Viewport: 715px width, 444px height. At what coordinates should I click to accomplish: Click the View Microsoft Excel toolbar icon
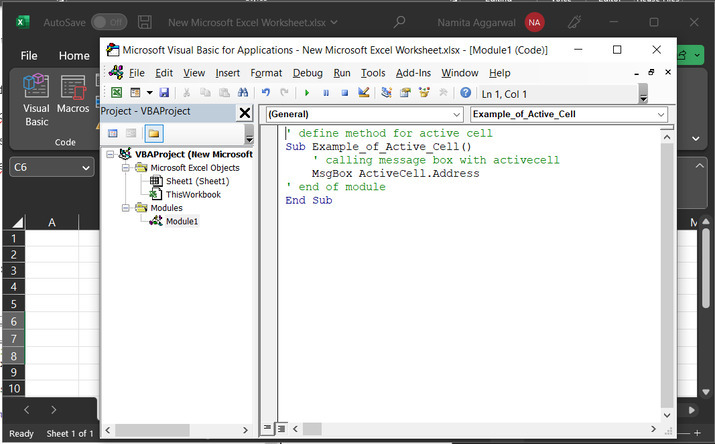click(x=116, y=92)
